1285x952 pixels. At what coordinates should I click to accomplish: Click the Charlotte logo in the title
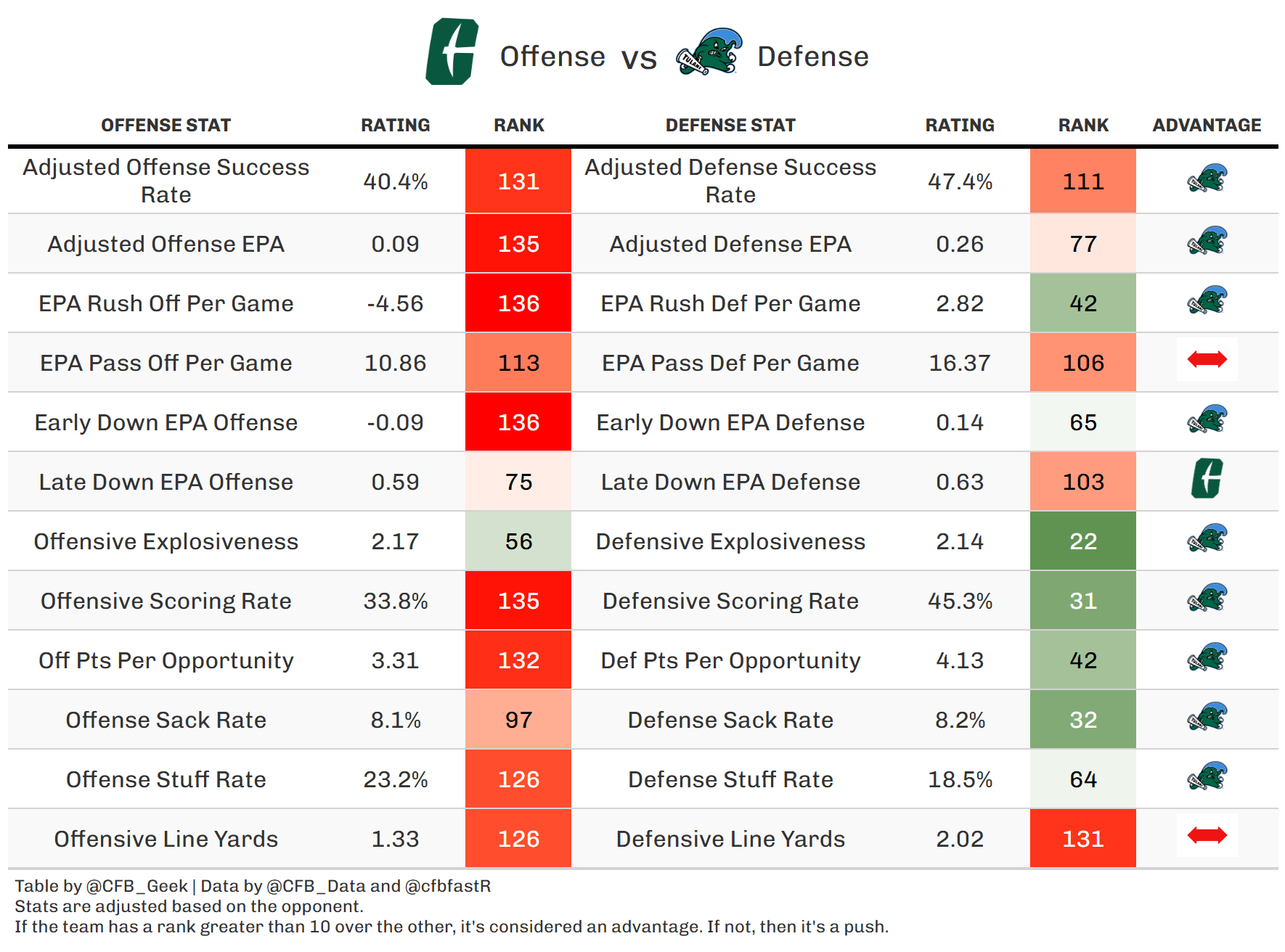click(x=452, y=52)
